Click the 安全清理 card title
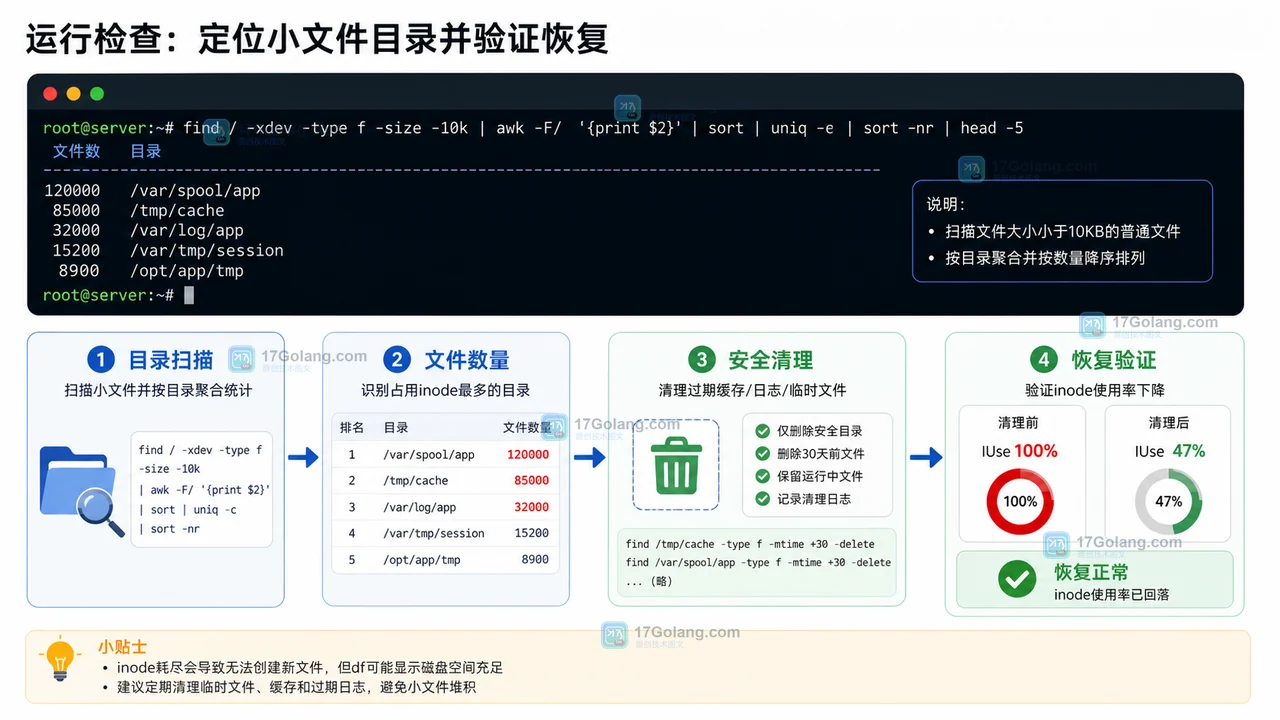Viewport: 1280px width, 720px height. (x=770, y=360)
